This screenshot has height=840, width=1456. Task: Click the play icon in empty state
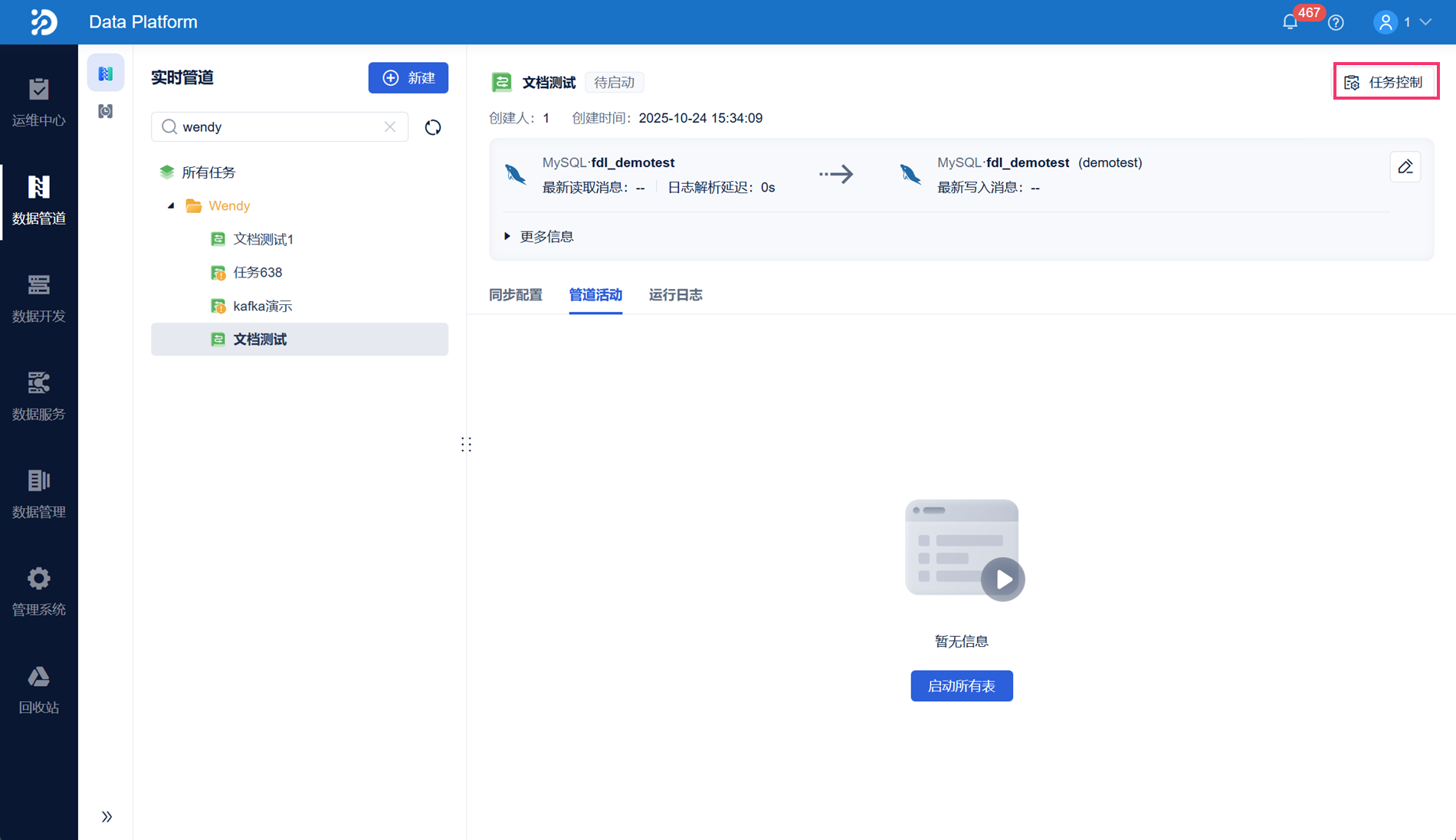tap(1003, 579)
